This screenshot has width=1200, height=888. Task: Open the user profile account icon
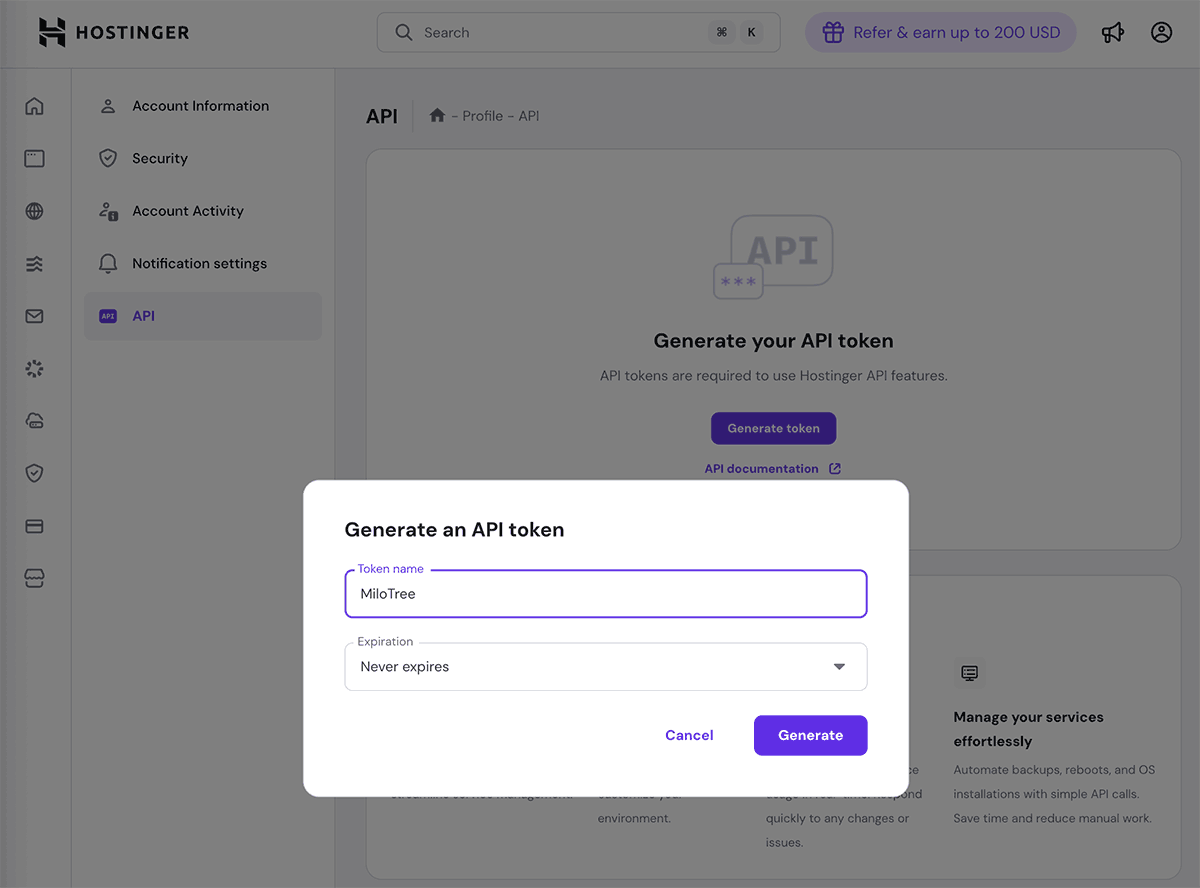1161,33
